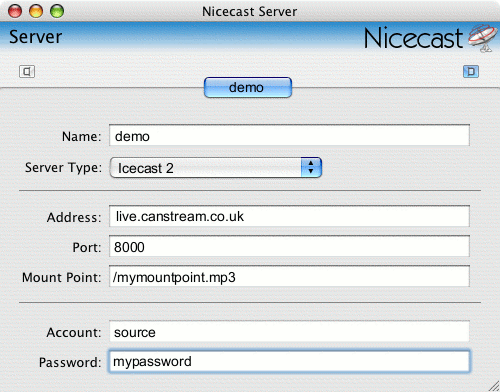The height and width of the screenshot is (392, 500).
Task: Click the Account label text
Action: click(74, 332)
